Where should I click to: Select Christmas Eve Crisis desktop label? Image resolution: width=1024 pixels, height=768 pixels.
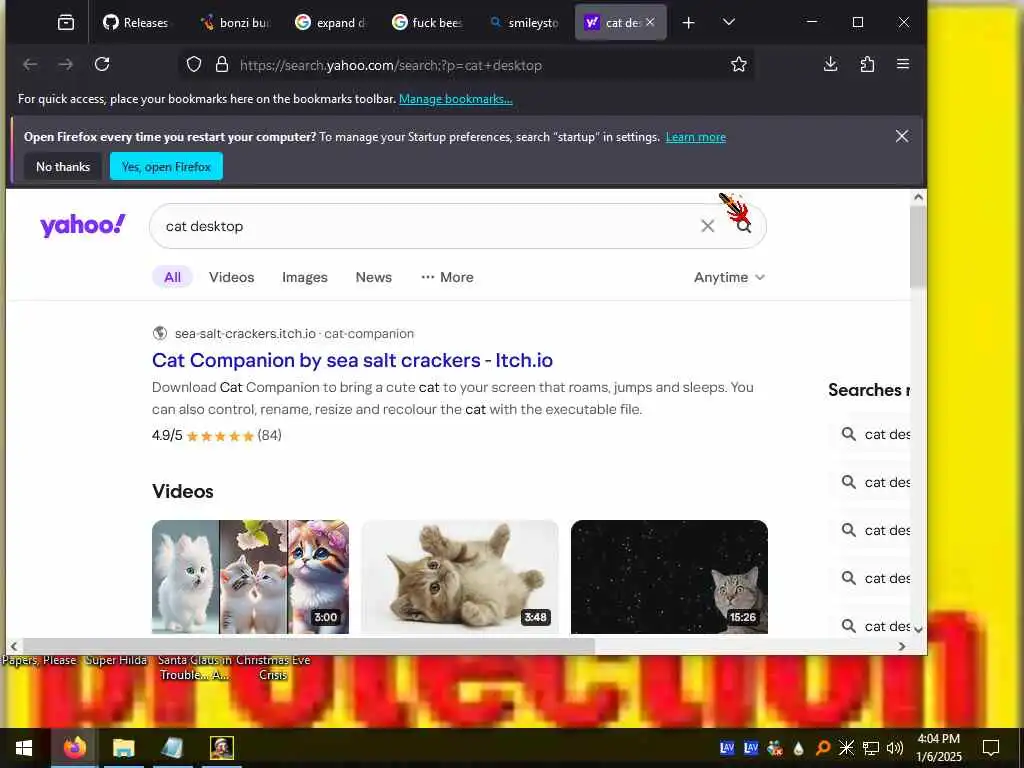click(273, 667)
